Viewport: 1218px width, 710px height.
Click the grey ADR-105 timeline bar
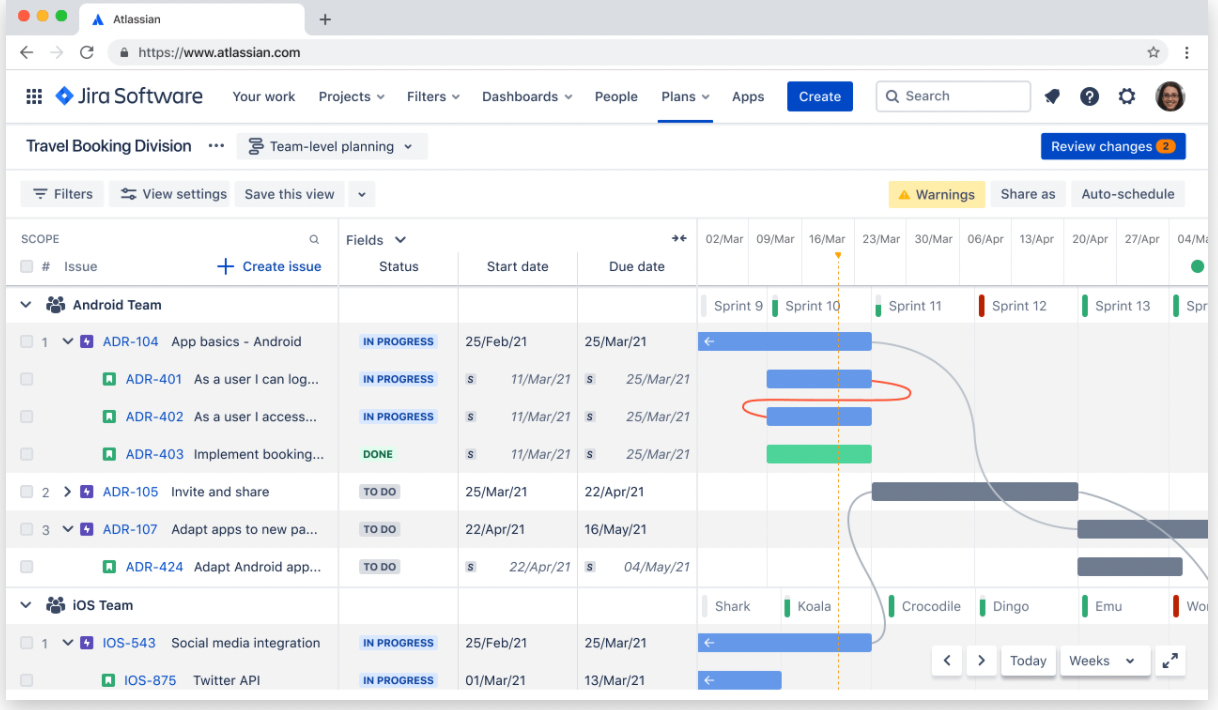975,492
